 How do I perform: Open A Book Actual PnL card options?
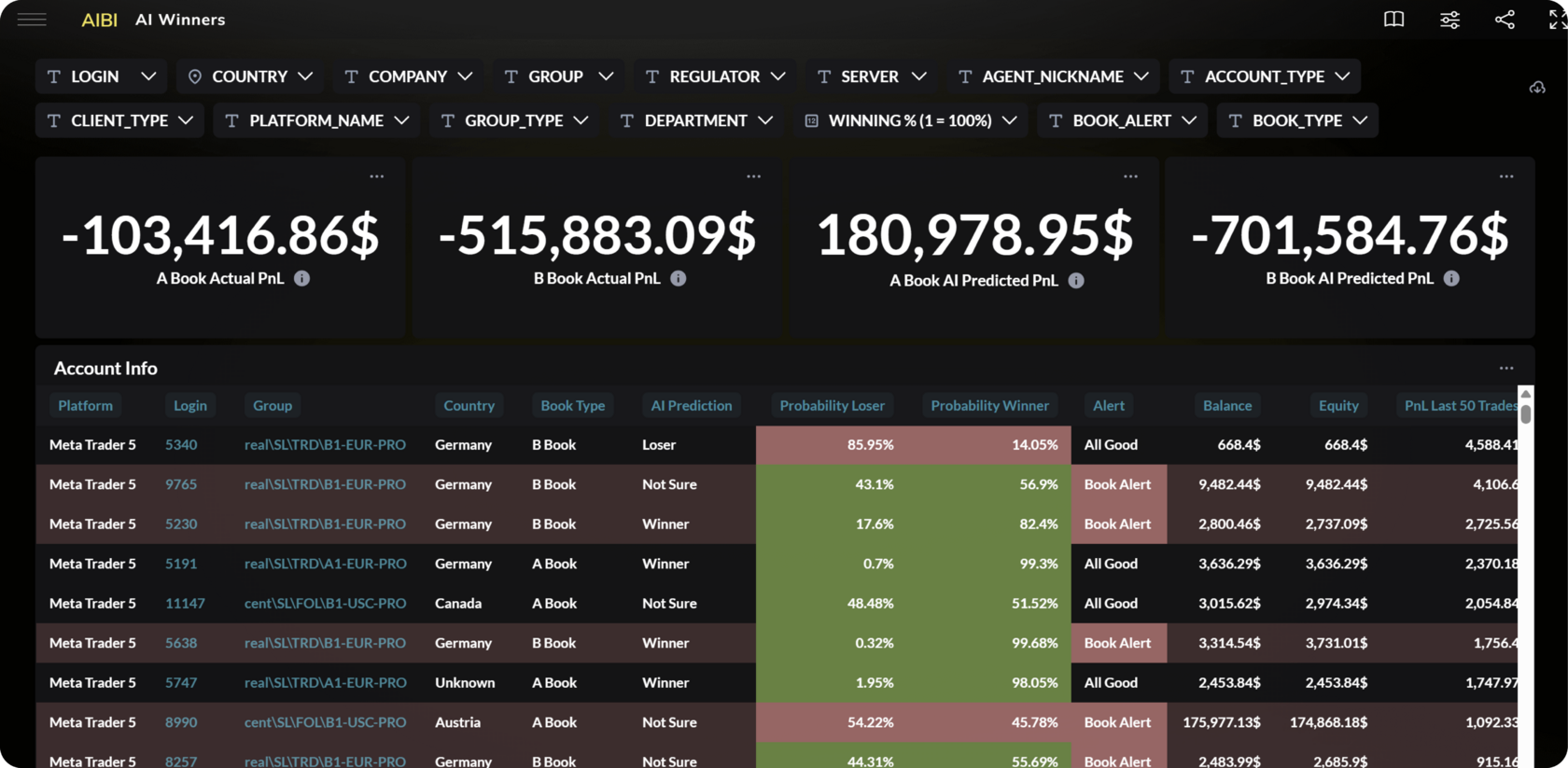[377, 176]
